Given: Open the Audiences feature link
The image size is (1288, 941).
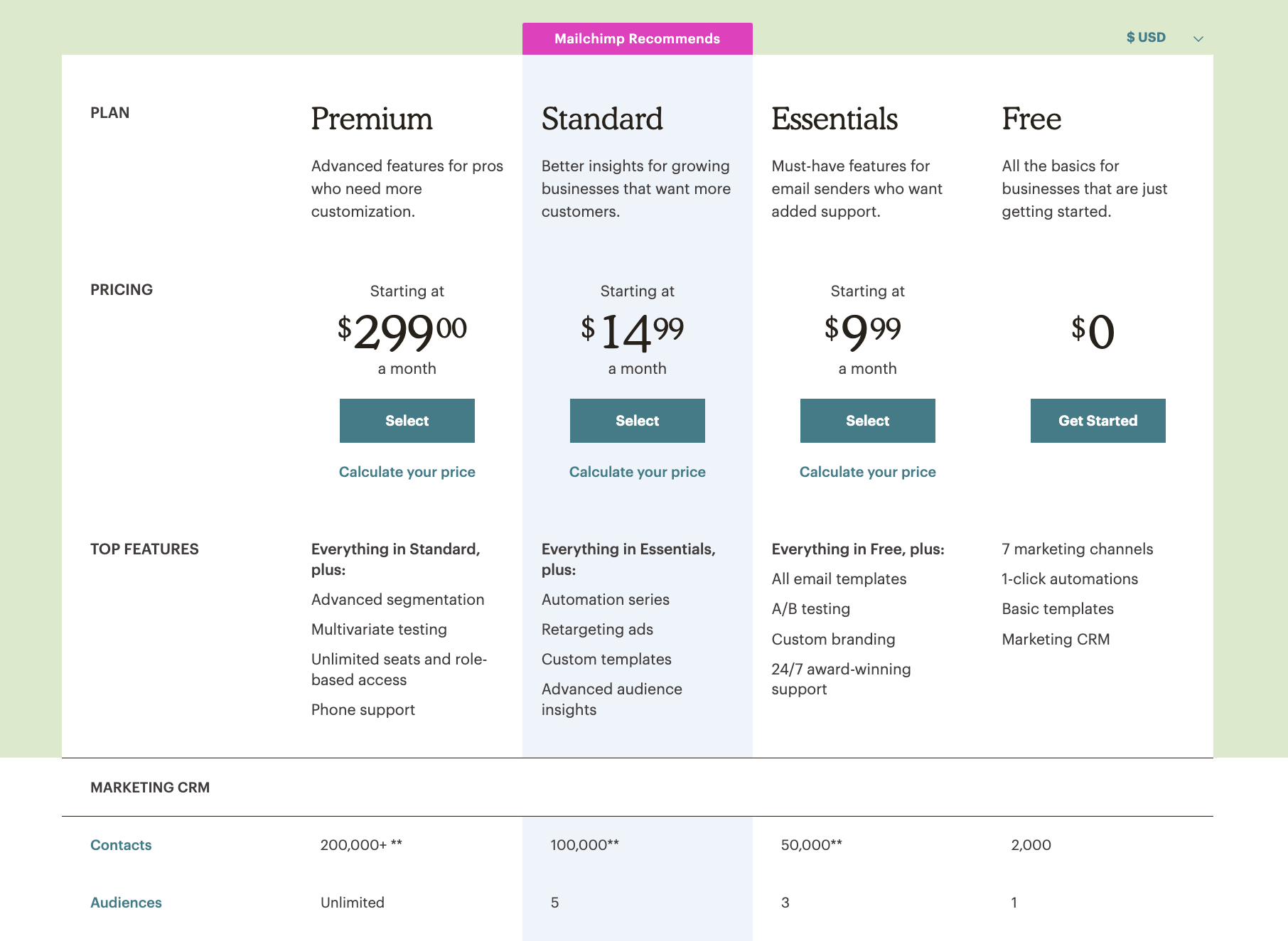Looking at the screenshot, I should (x=126, y=902).
